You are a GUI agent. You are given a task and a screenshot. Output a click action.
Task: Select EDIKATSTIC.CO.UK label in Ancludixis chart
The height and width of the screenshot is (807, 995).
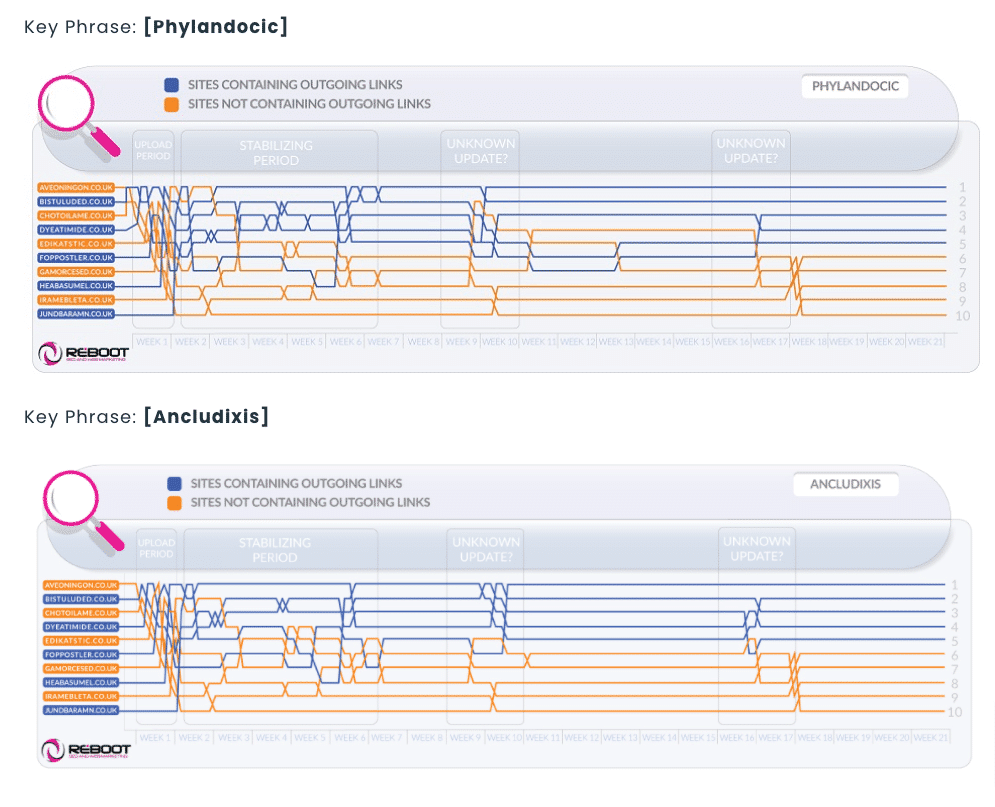(x=81, y=640)
